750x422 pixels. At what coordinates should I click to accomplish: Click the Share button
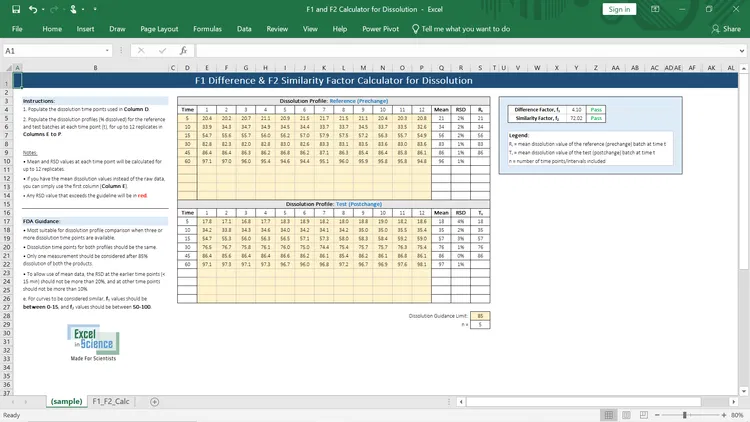[x=726, y=29]
